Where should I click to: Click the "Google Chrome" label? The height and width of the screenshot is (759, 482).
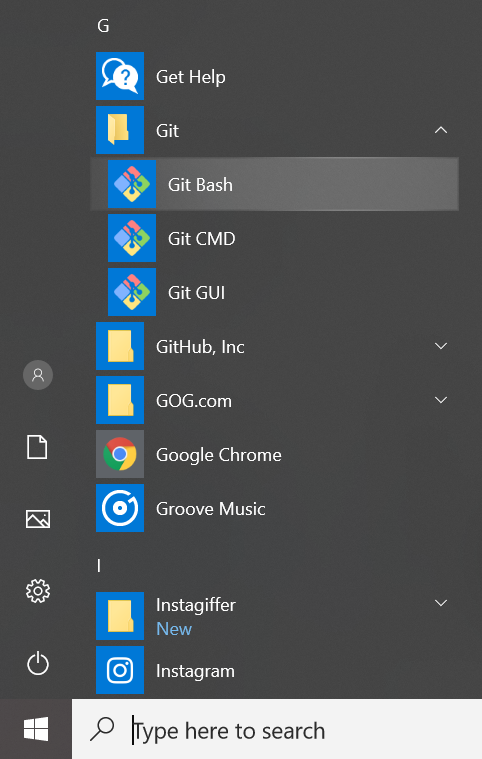click(219, 455)
